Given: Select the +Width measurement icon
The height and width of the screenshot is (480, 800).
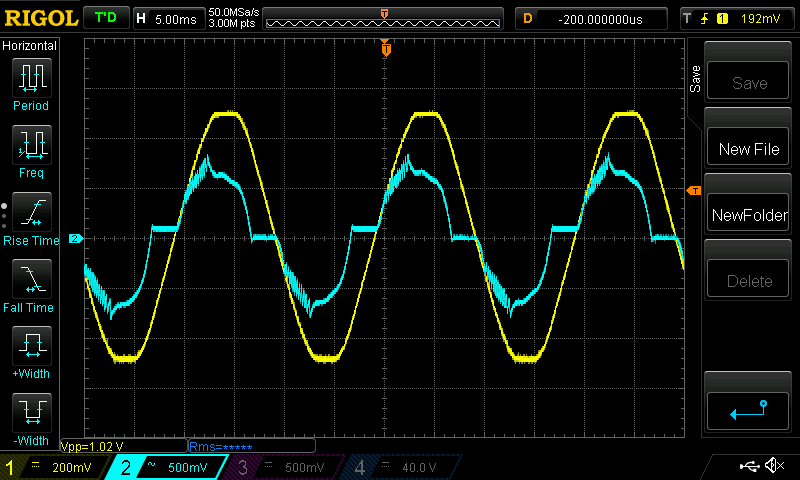Looking at the screenshot, I should pyautogui.click(x=31, y=347).
